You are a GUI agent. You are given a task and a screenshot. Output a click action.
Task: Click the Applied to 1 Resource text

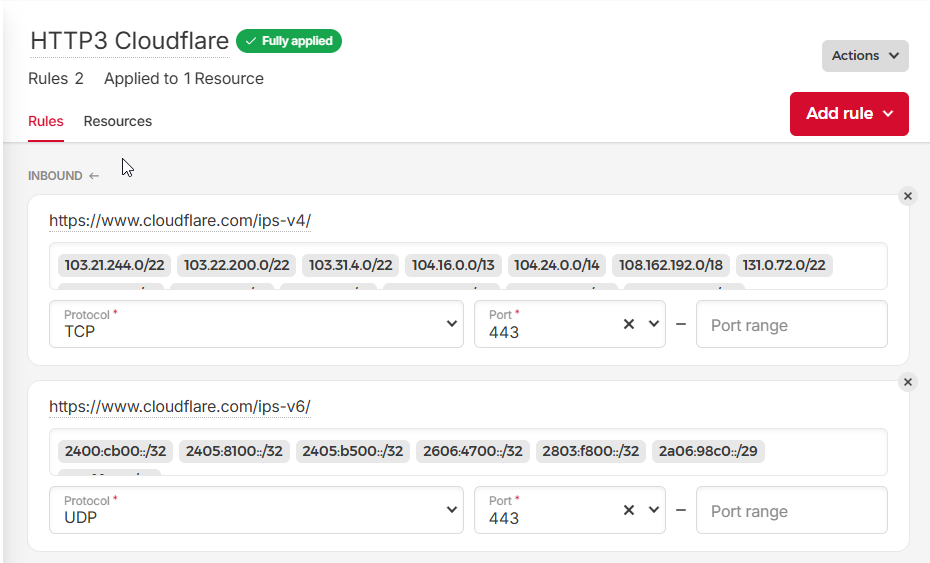pos(184,79)
